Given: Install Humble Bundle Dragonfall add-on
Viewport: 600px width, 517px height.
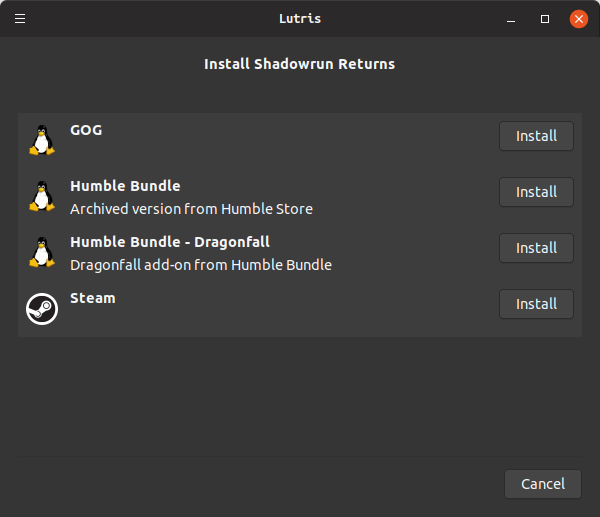Looking at the screenshot, I should [536, 248].
